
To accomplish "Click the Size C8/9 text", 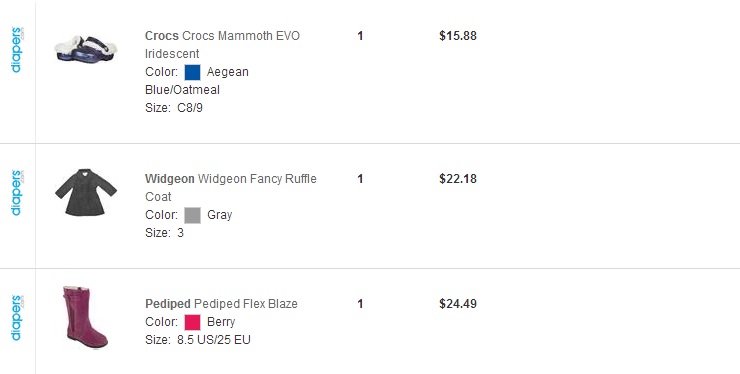I will (x=174, y=108).
